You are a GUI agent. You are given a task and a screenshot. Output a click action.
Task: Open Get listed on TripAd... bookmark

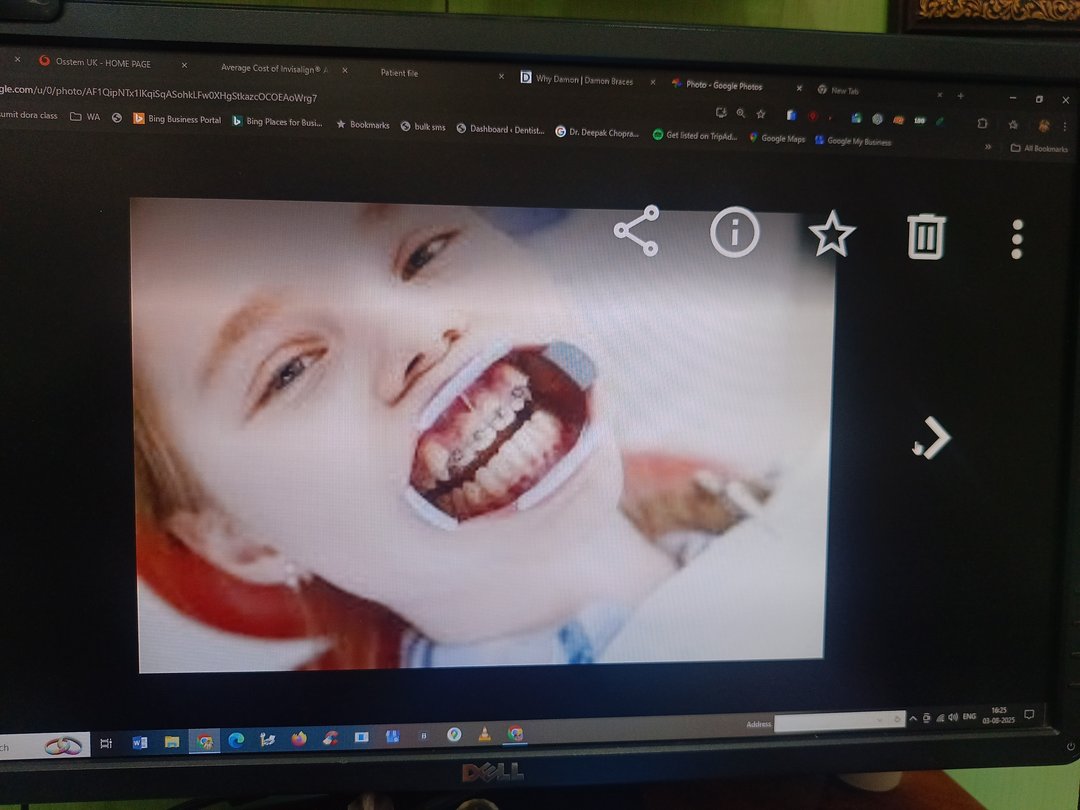point(695,136)
